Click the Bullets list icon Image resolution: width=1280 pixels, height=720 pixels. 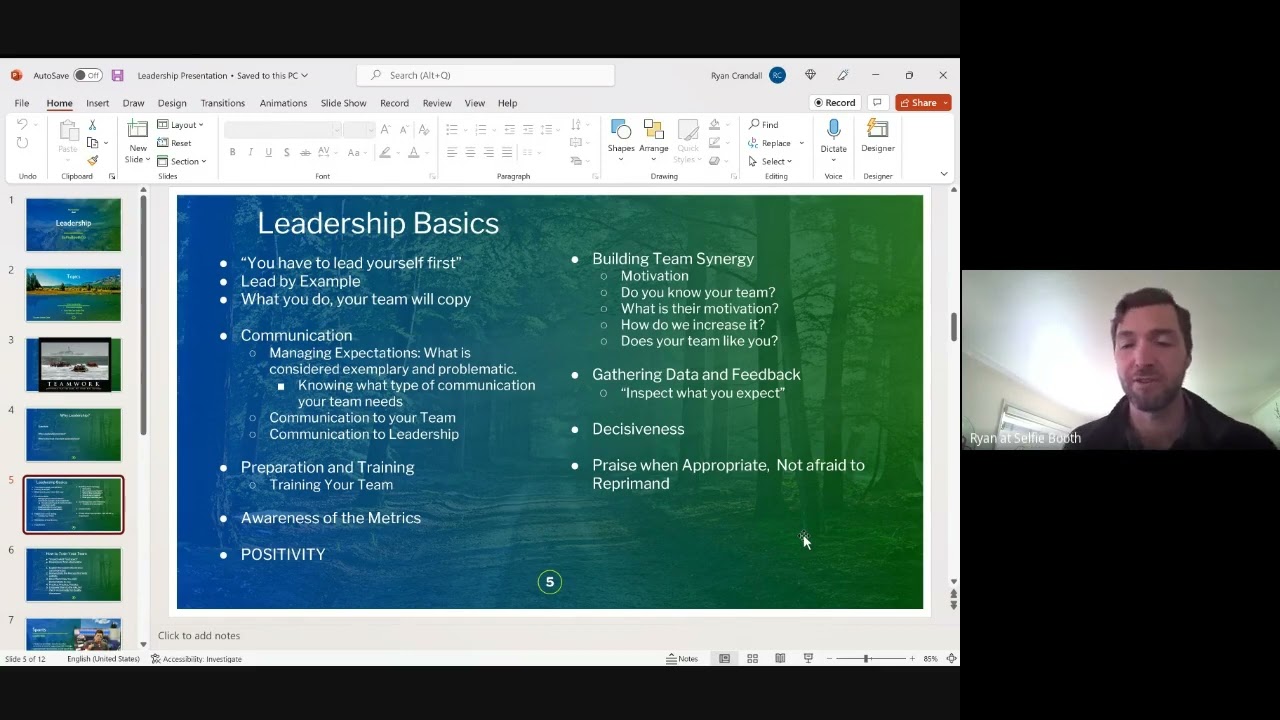tap(454, 129)
